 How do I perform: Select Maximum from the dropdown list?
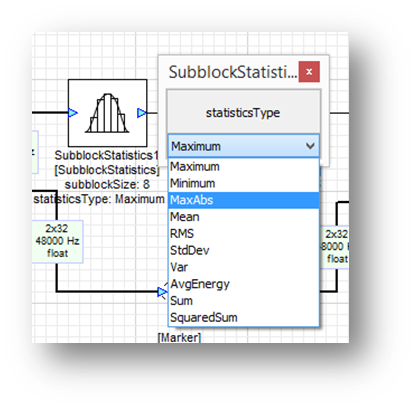tap(244, 166)
